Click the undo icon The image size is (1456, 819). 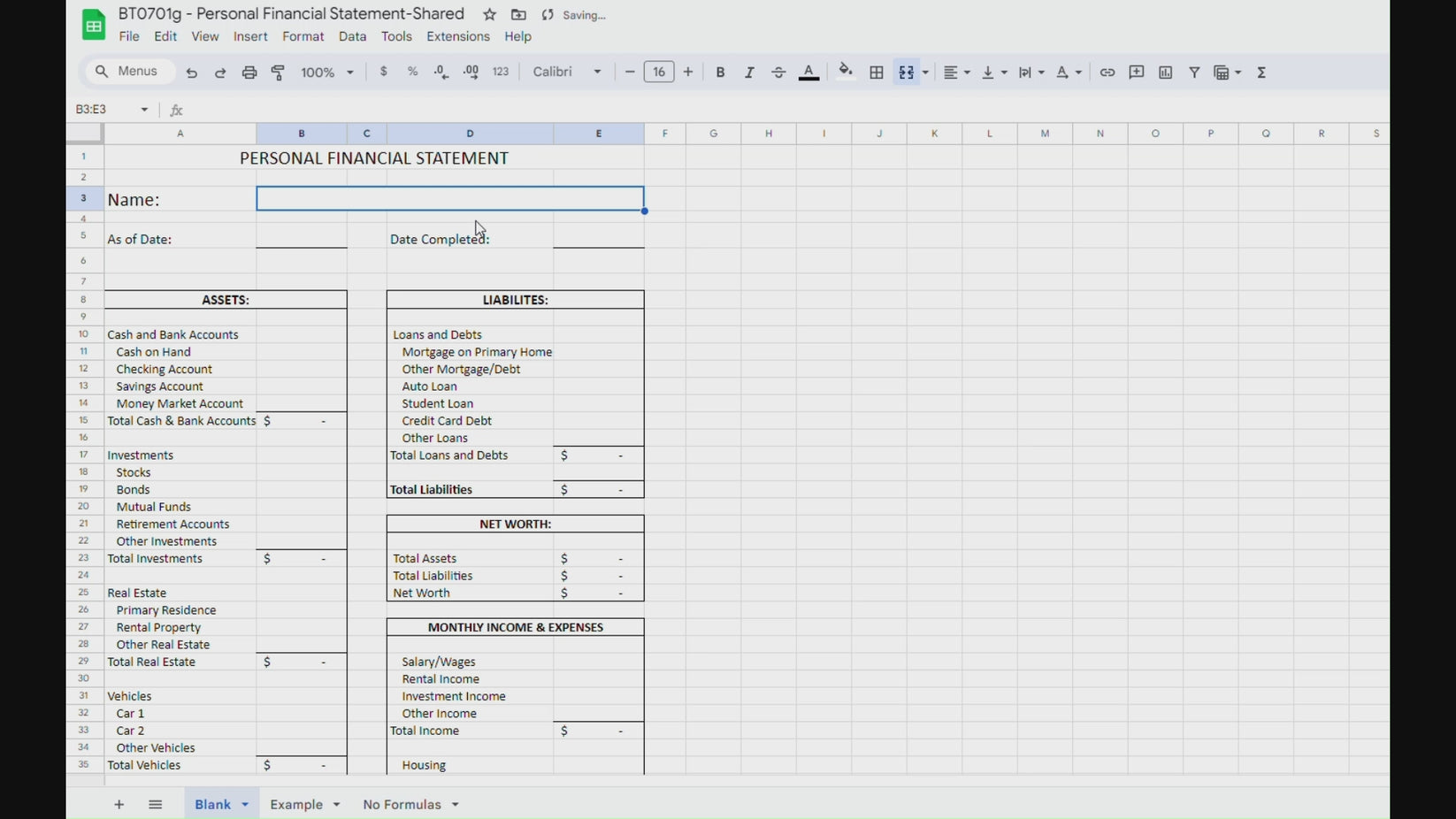pyautogui.click(x=192, y=73)
